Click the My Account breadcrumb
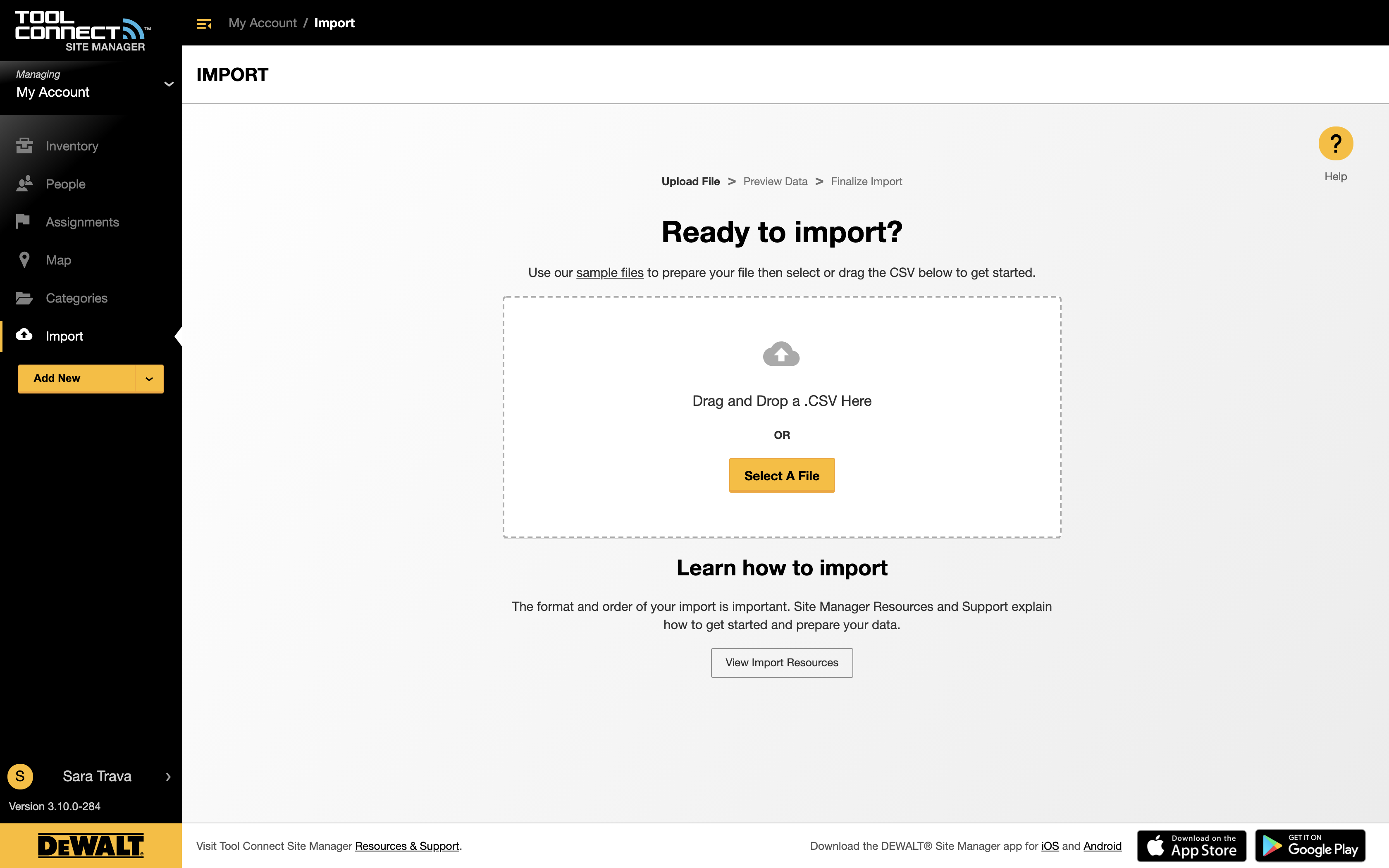Viewport: 1389px width, 868px height. click(x=263, y=23)
